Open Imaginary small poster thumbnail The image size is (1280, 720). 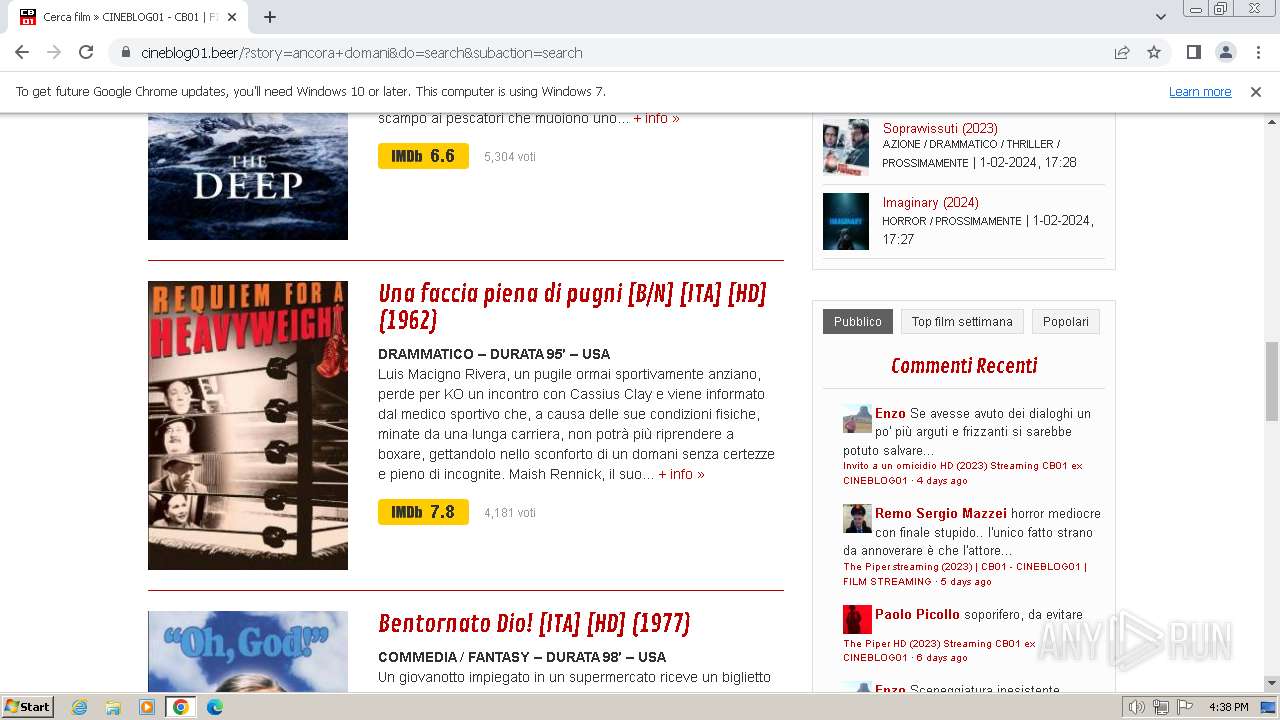[846, 221]
